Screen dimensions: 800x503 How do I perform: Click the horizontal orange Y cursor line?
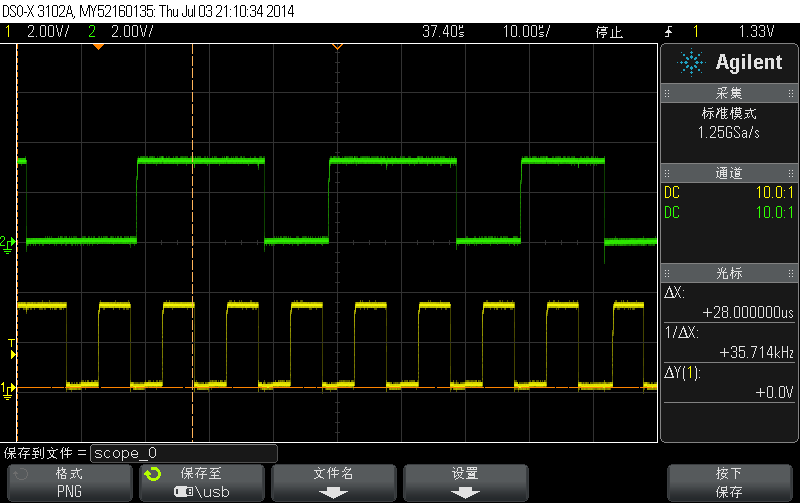pyautogui.click(x=337, y=388)
